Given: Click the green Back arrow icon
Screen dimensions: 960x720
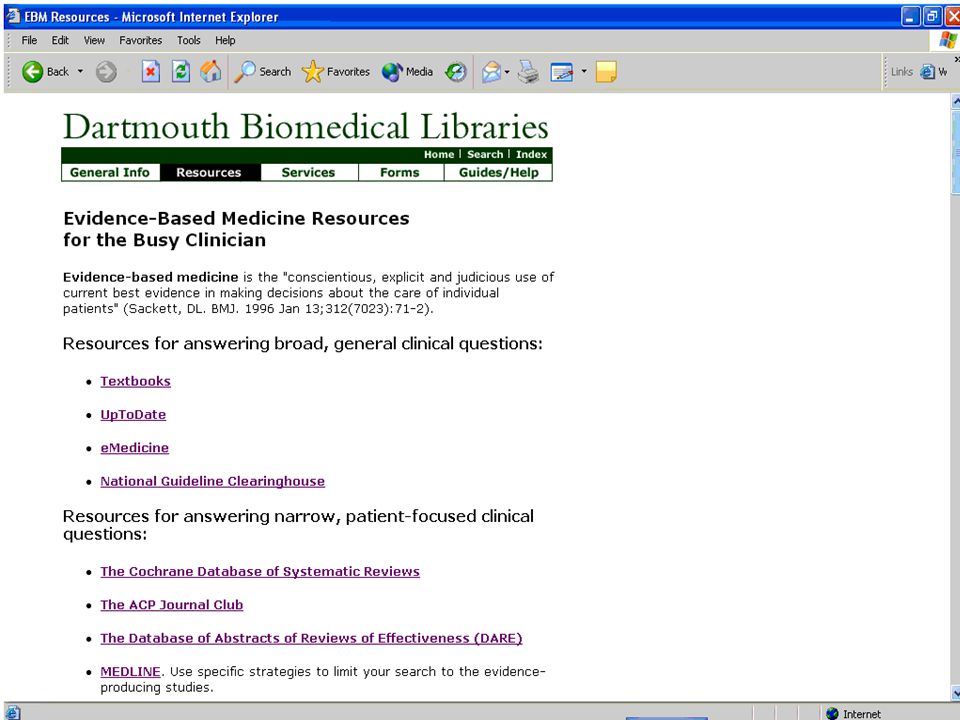Looking at the screenshot, I should click(x=32, y=72).
